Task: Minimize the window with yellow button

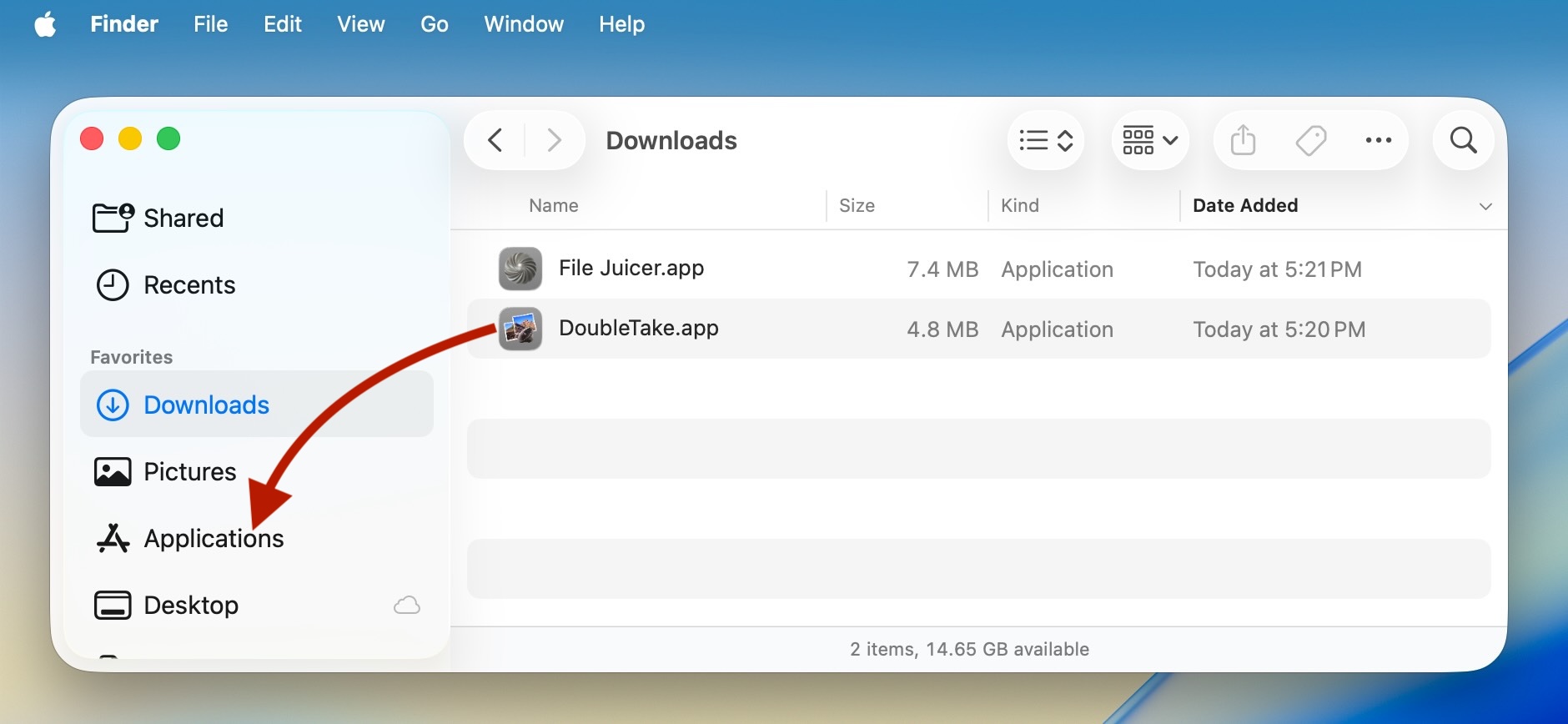Action: coord(130,138)
